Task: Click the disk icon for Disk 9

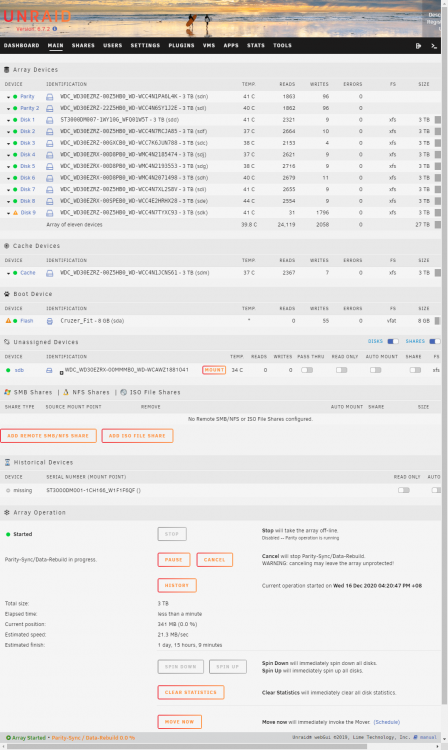Action: point(49,213)
